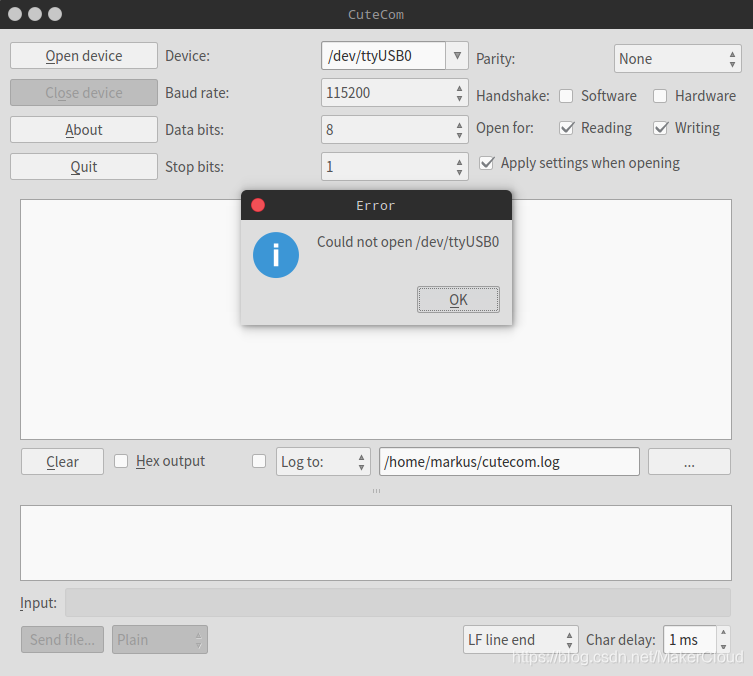This screenshot has height=676, width=753.
Task: Open the About dialog
Action: click(84, 130)
